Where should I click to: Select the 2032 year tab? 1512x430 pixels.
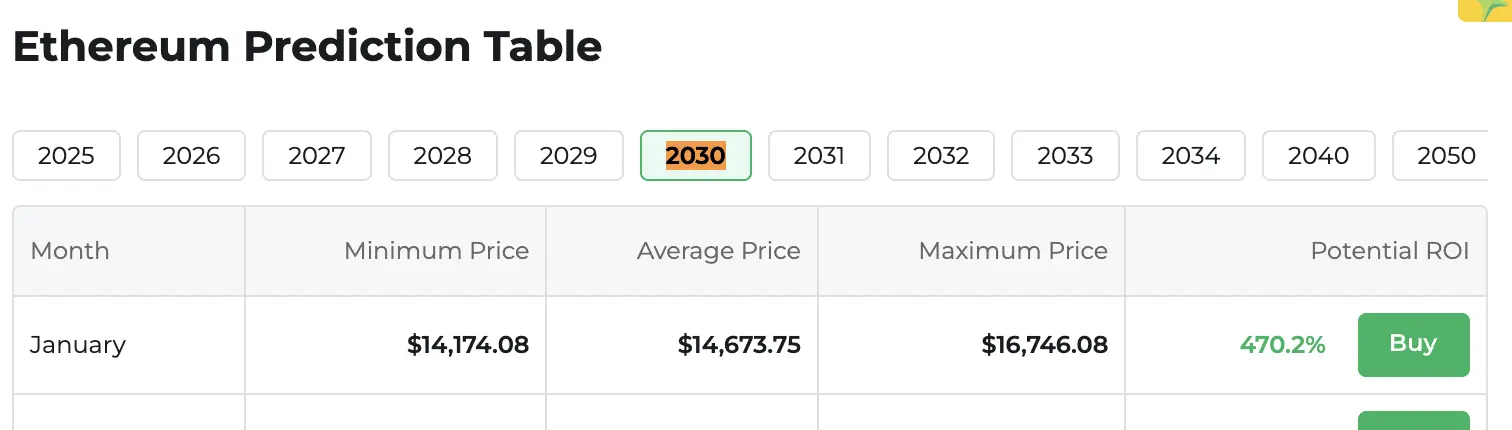(x=941, y=156)
